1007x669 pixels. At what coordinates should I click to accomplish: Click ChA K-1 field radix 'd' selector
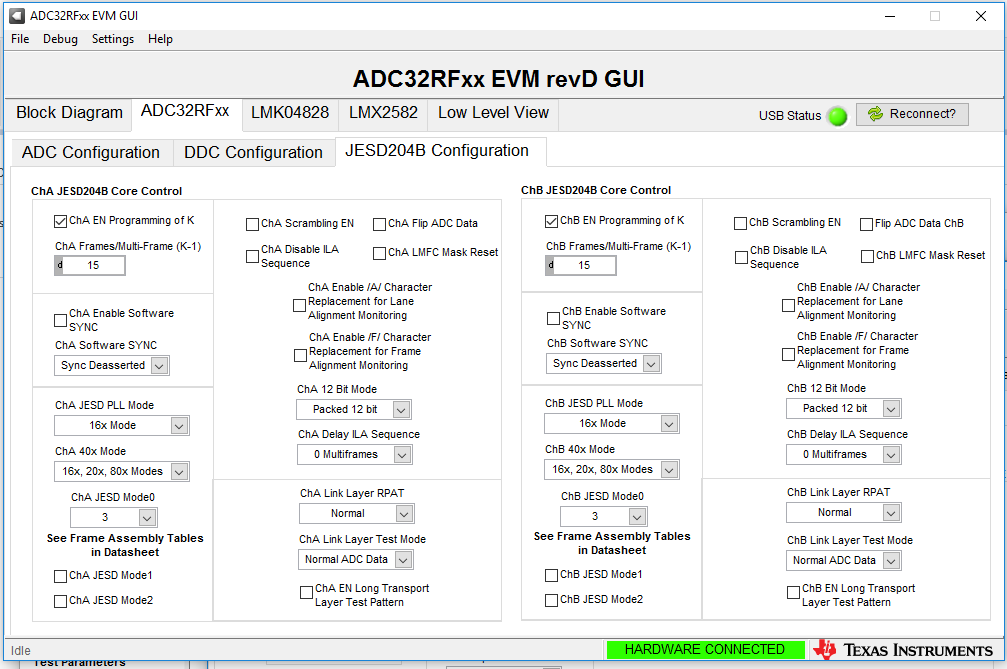(x=59, y=265)
